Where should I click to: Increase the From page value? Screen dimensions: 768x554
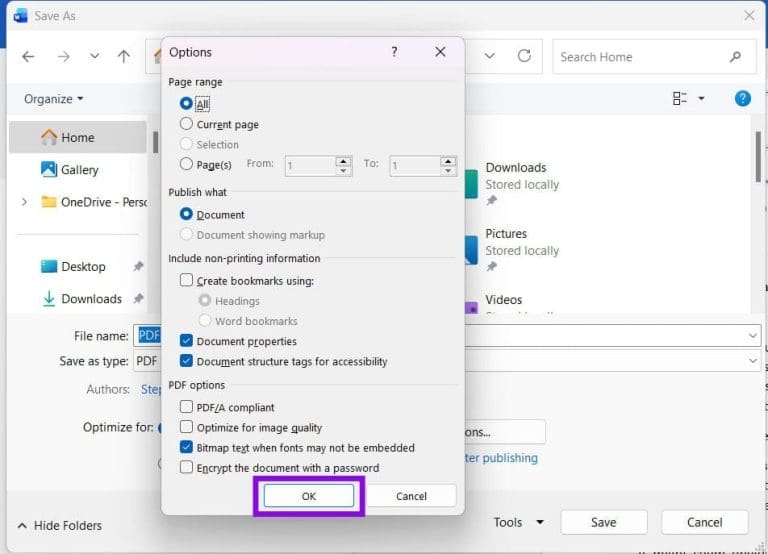tap(343, 162)
